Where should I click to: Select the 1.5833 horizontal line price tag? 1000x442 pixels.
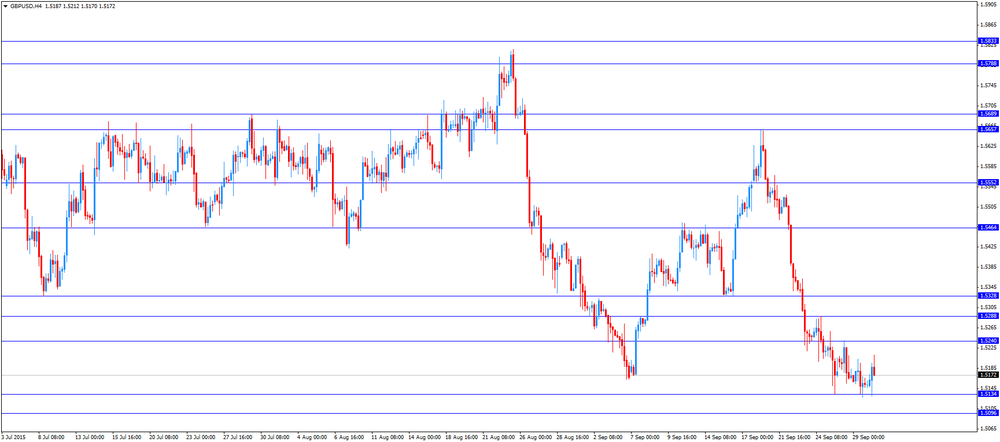988,41
